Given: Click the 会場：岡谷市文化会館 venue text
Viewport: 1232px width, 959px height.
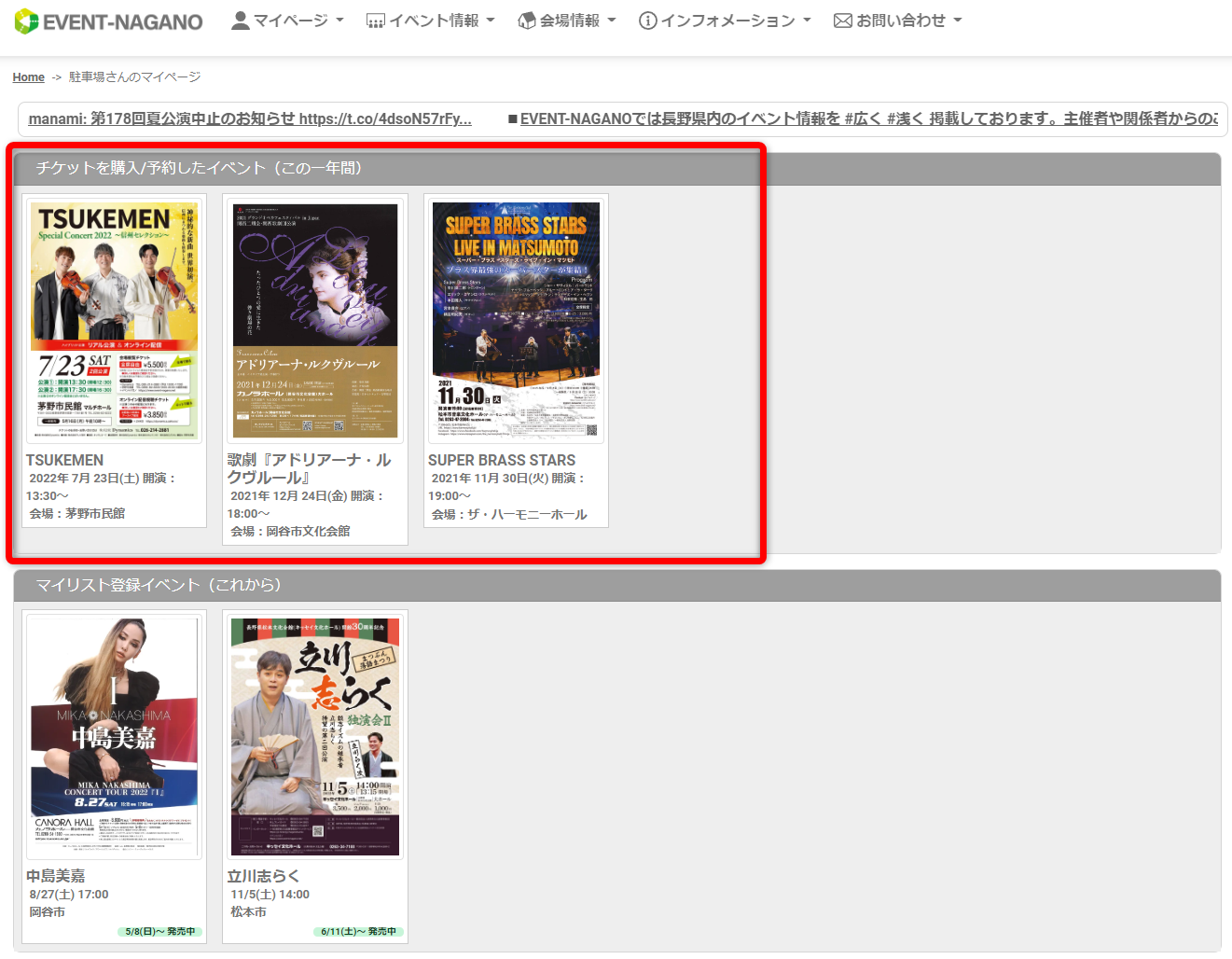Looking at the screenshot, I should [290, 531].
